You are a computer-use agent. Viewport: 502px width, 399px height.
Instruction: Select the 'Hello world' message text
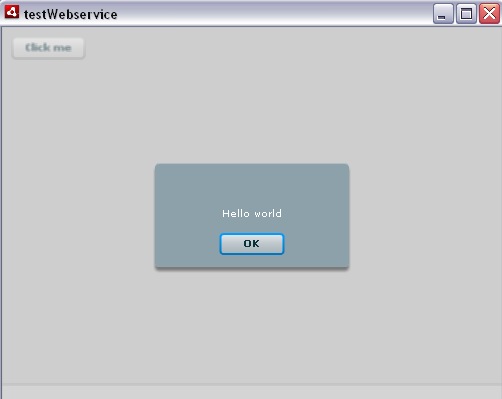pos(252,213)
